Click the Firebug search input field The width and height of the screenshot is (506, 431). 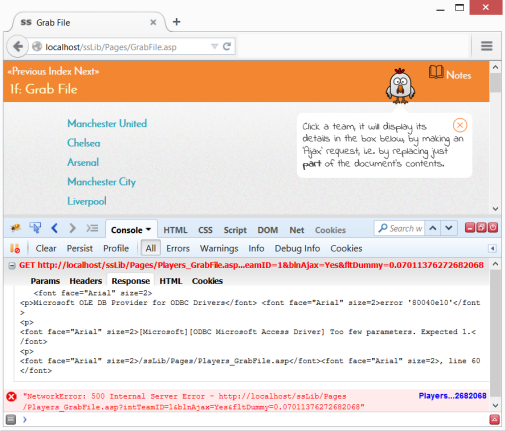(399, 228)
